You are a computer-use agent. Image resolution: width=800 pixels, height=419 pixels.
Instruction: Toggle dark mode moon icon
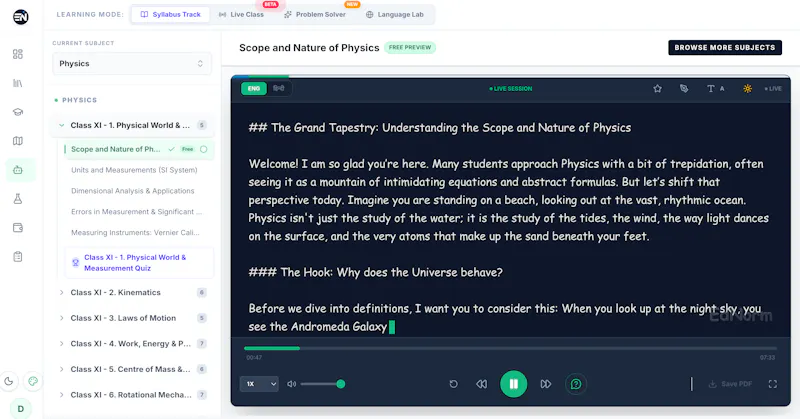tap(9, 381)
